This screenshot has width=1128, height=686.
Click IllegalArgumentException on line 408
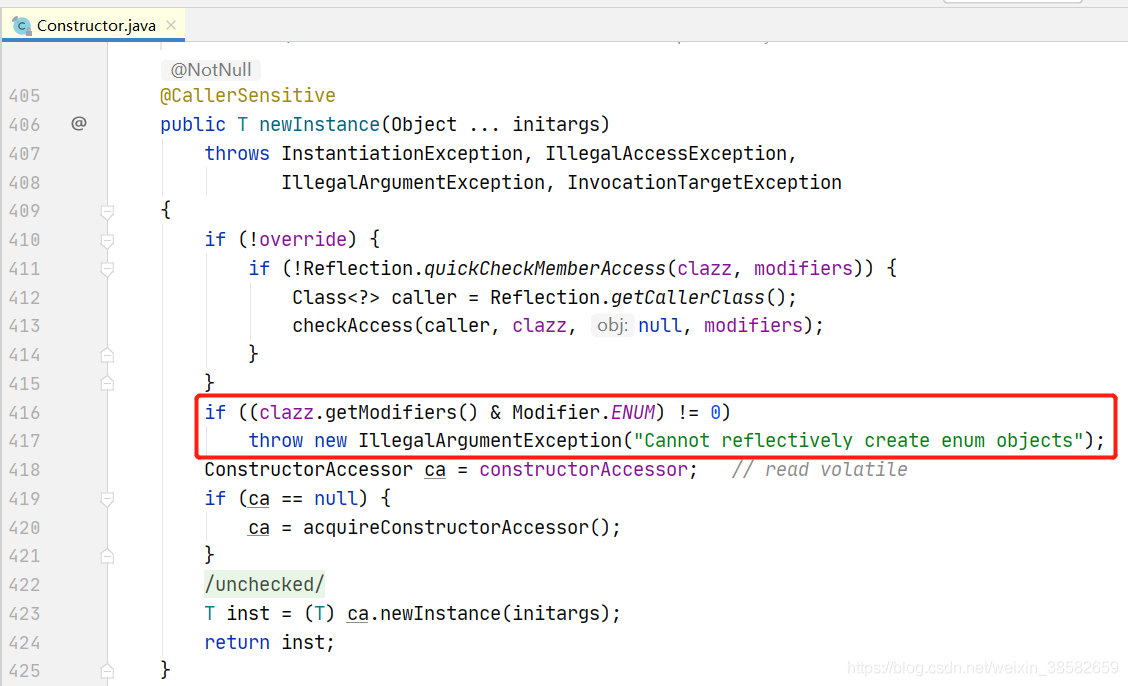(413, 183)
